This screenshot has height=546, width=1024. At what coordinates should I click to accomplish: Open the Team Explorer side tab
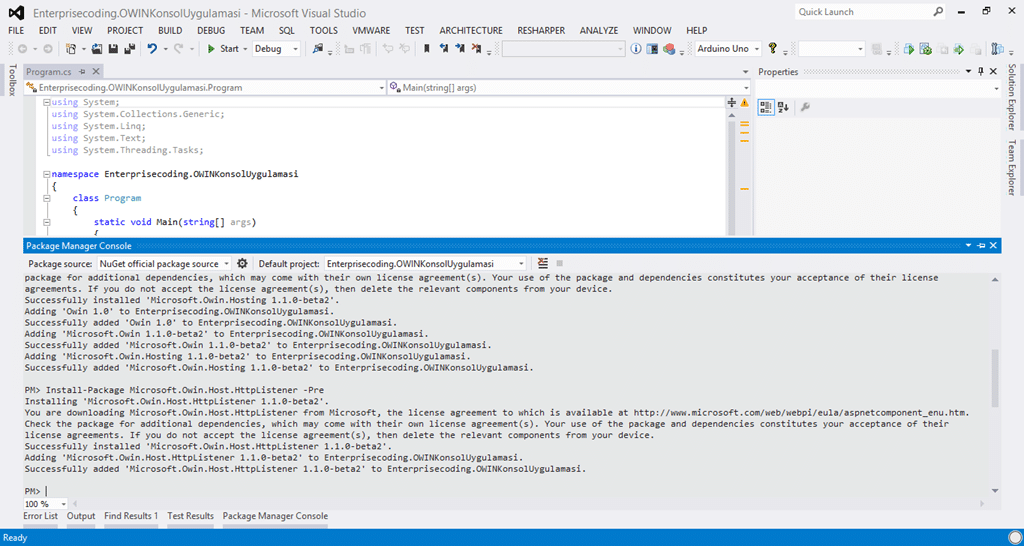click(x=1012, y=168)
